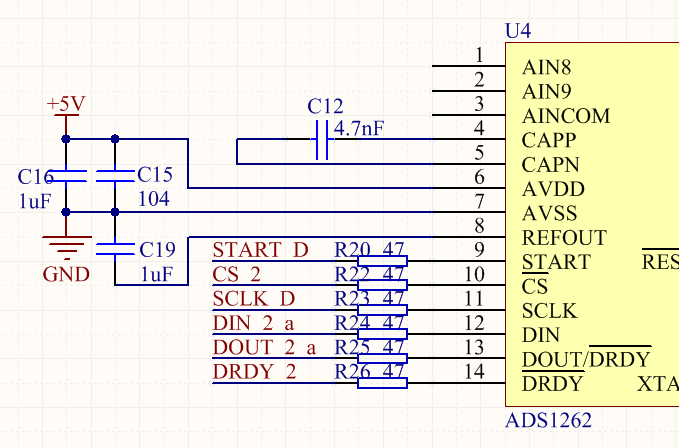Click the AVSS pin name
The image size is (679, 448).
[550, 213]
